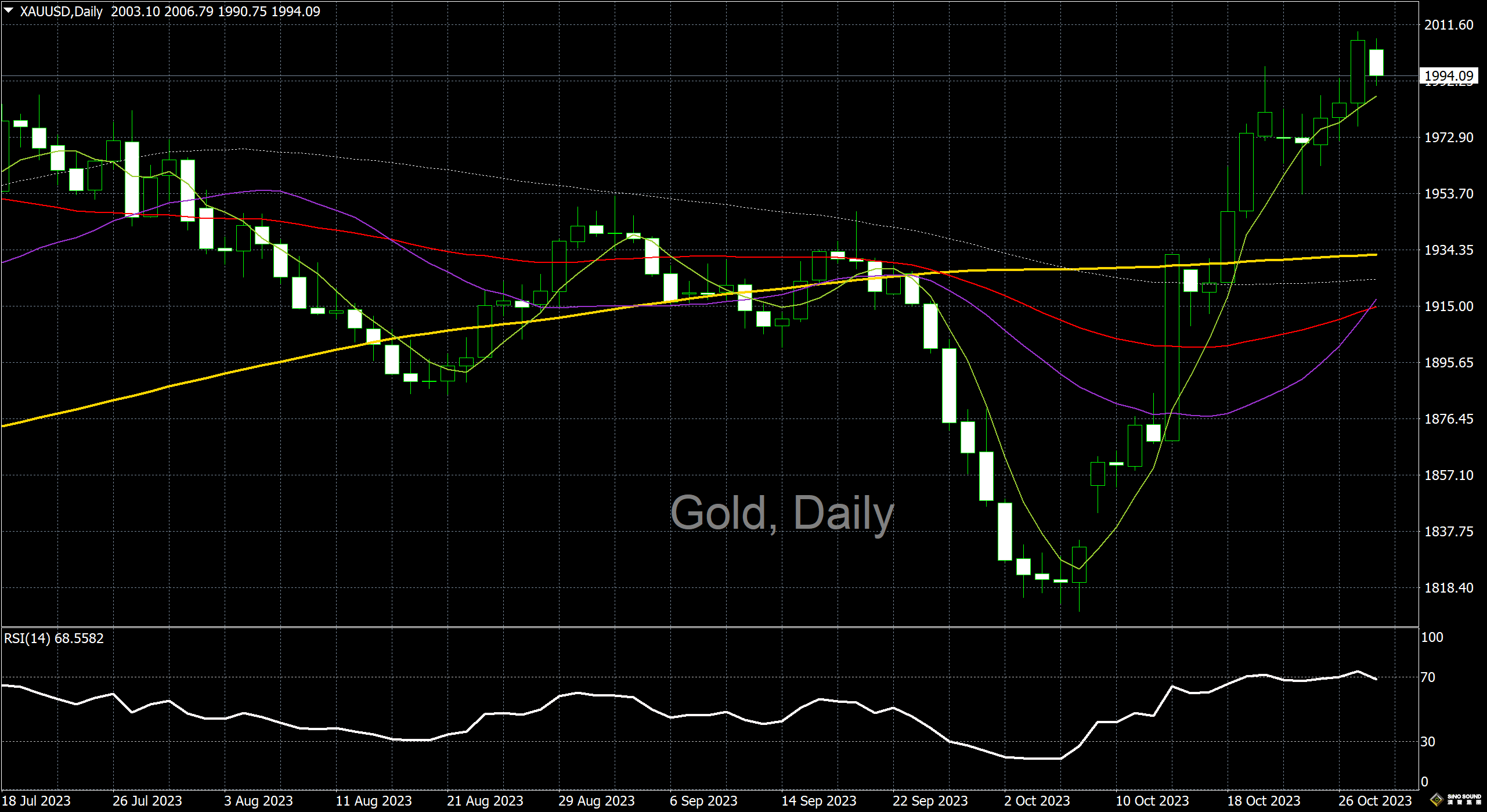The width and height of the screenshot is (1487, 812).
Task: Click the XAUUSD,Daily chart title text
Action: (61, 12)
